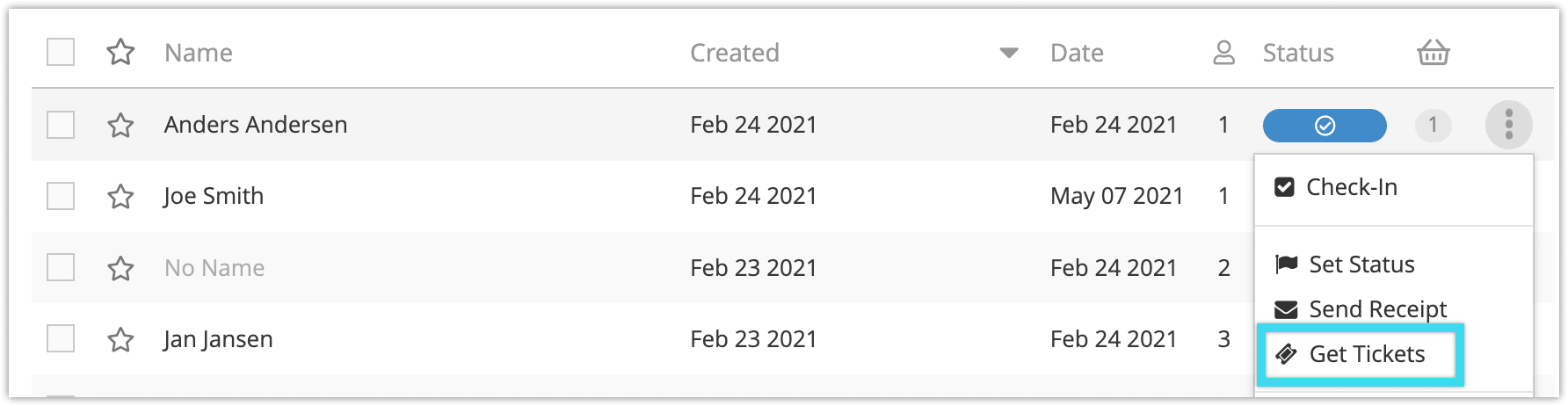Click the basket icon in header
Screen dimensions: 1568x406
click(1433, 53)
